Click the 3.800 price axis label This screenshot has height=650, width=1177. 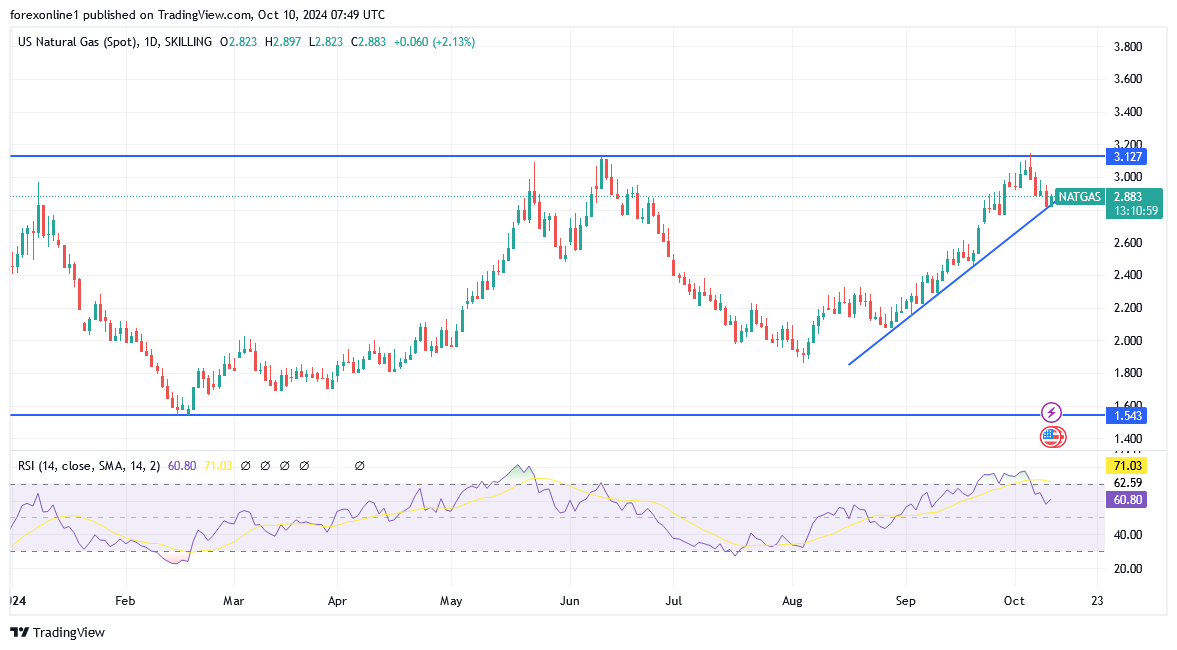coord(1127,47)
